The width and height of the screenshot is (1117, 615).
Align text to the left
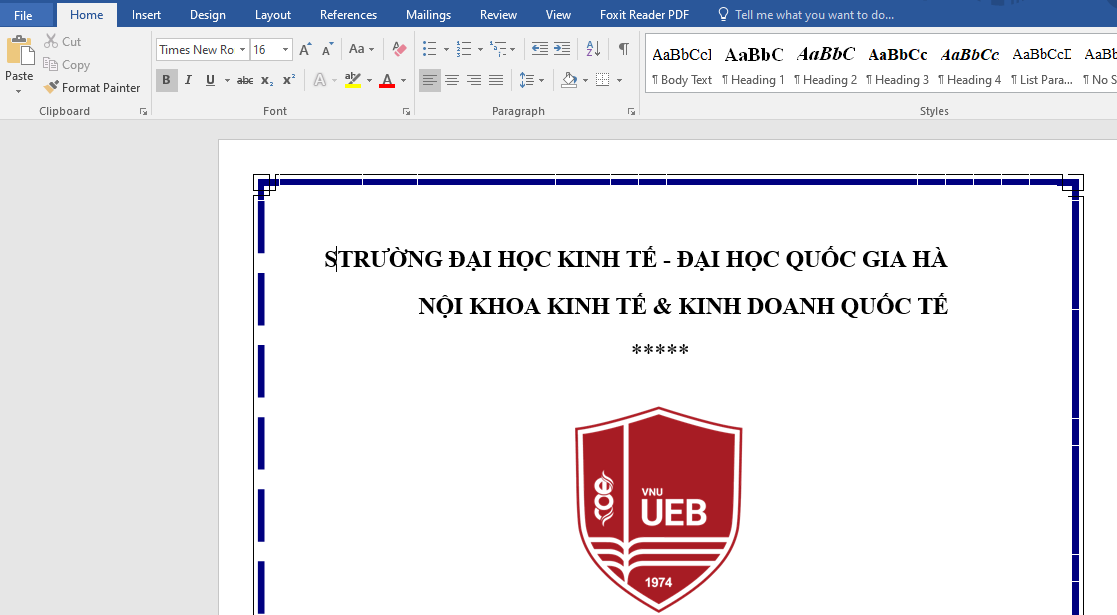click(430, 81)
